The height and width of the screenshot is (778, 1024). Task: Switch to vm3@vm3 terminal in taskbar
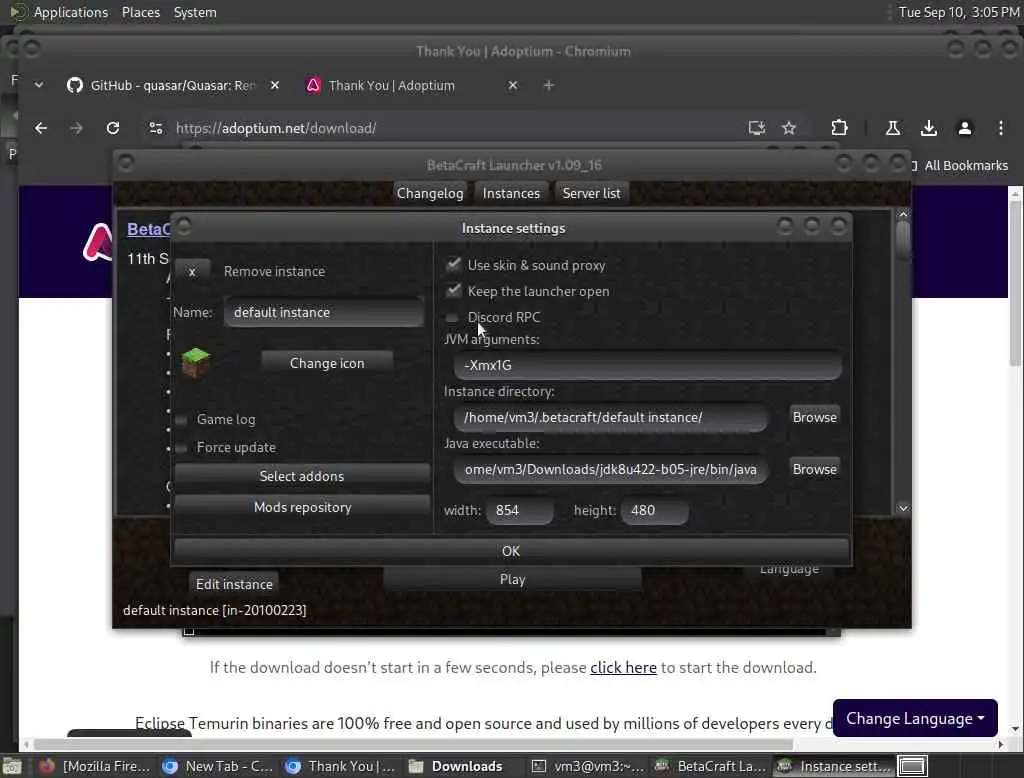(x=588, y=766)
